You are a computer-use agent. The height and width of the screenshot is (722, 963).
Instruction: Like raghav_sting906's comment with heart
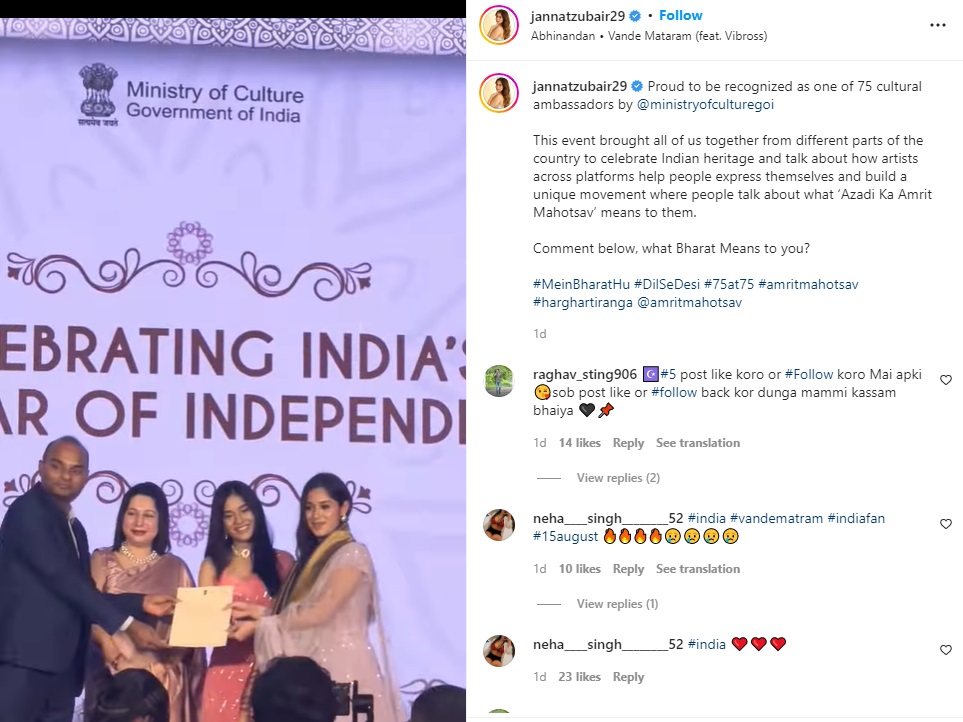tap(946, 380)
